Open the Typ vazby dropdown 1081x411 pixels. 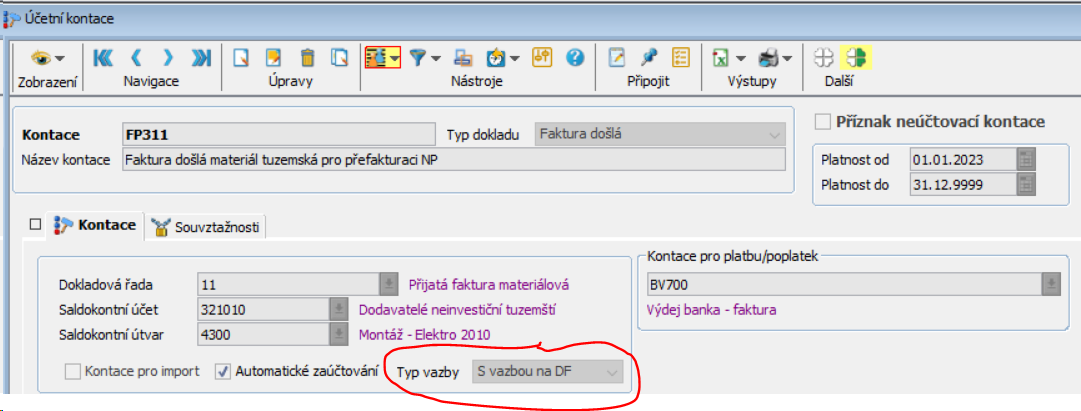(548, 373)
